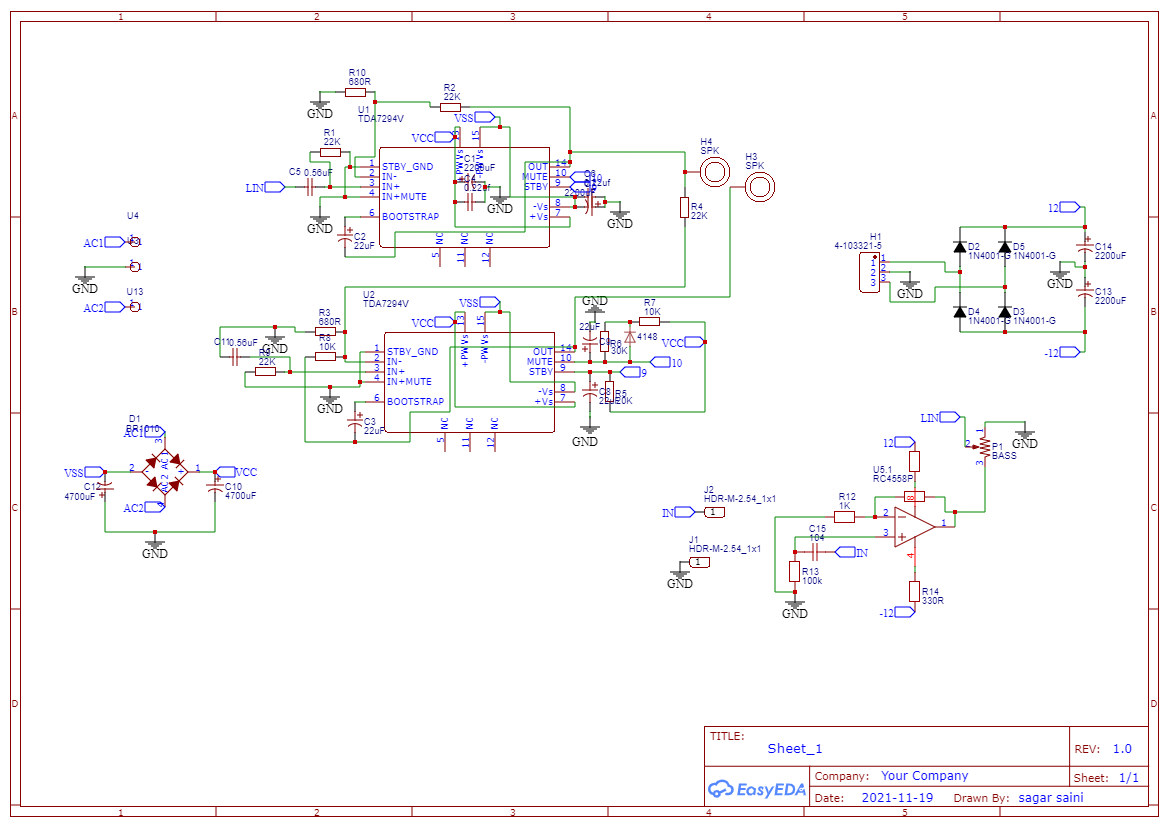Click the H1 4-103321-5 header symbol
Image resolution: width=1169 pixels, height=828 pixels.
point(872,270)
